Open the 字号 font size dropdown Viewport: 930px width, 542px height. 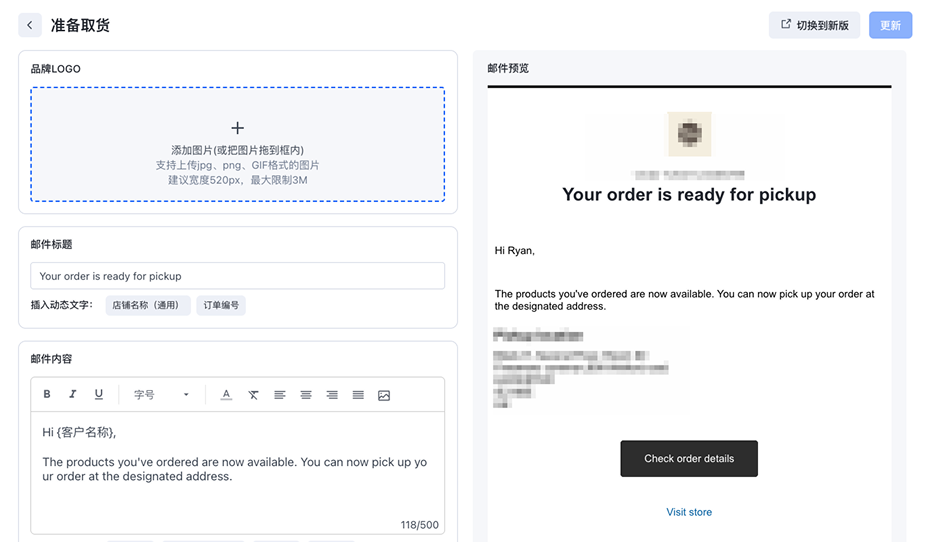point(161,395)
